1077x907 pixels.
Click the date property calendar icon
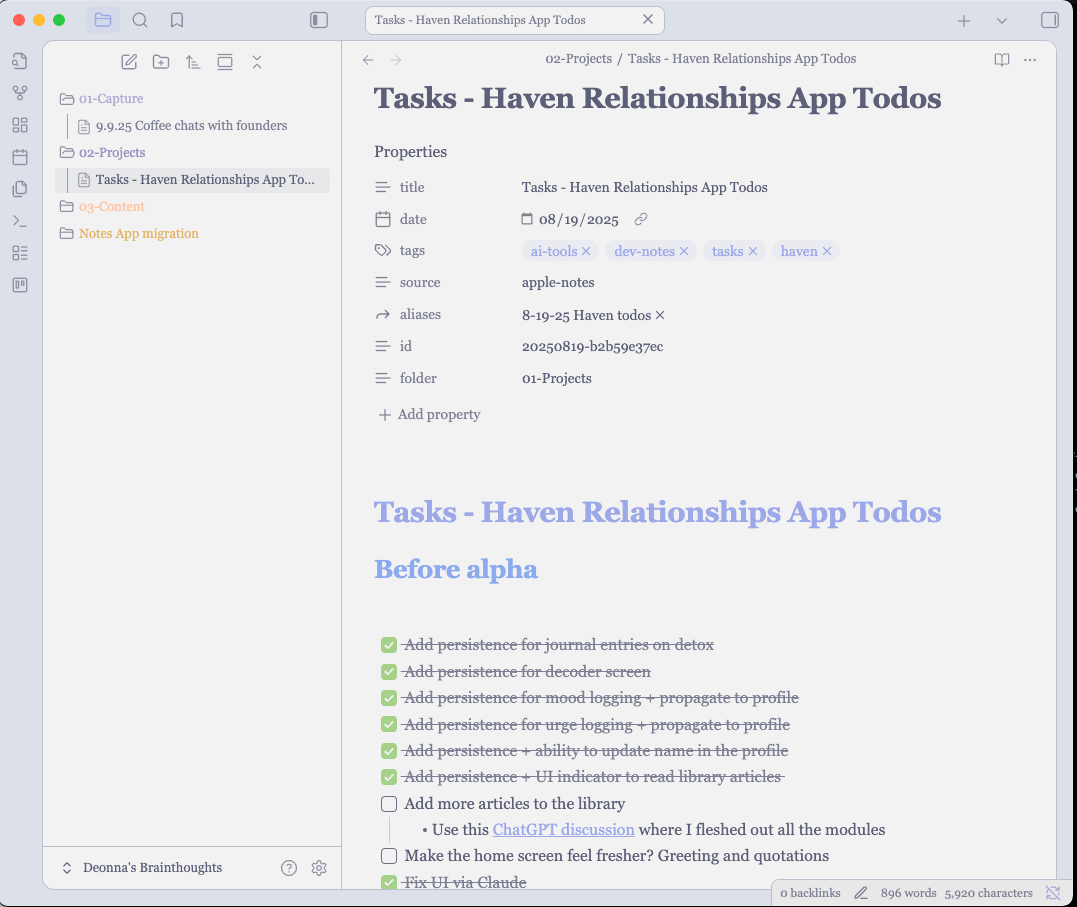point(527,219)
